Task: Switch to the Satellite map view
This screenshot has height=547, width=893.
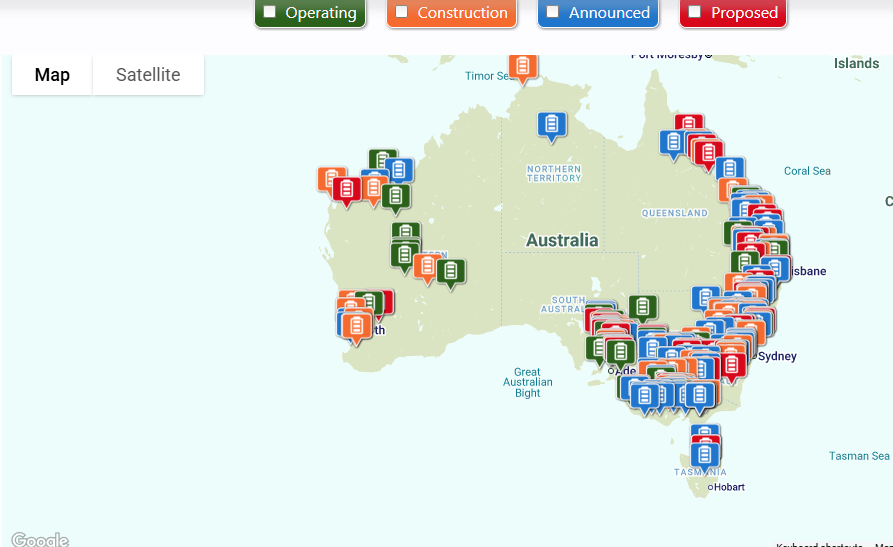Action: [148, 75]
